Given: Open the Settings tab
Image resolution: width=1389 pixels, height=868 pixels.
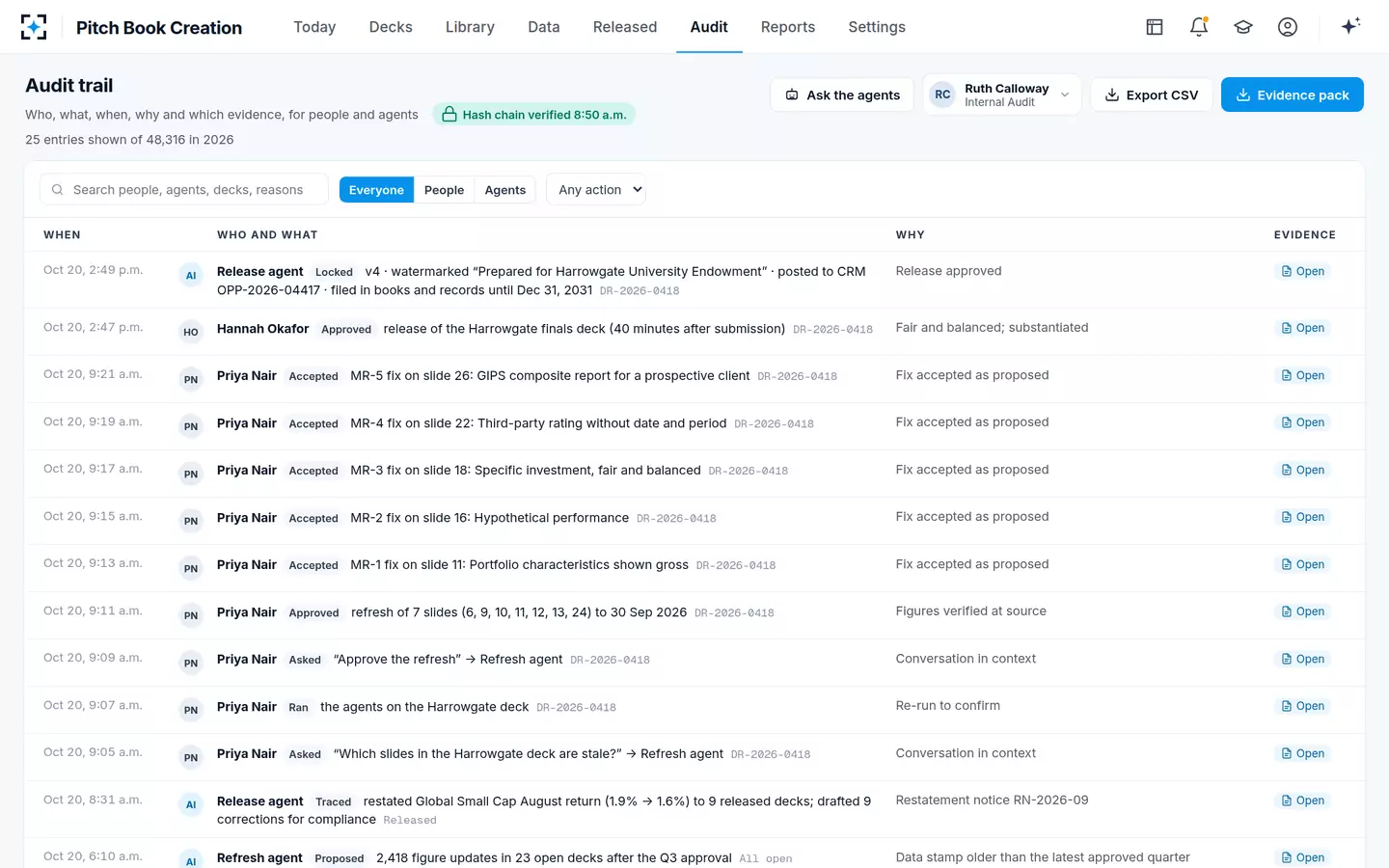Looking at the screenshot, I should [x=877, y=27].
